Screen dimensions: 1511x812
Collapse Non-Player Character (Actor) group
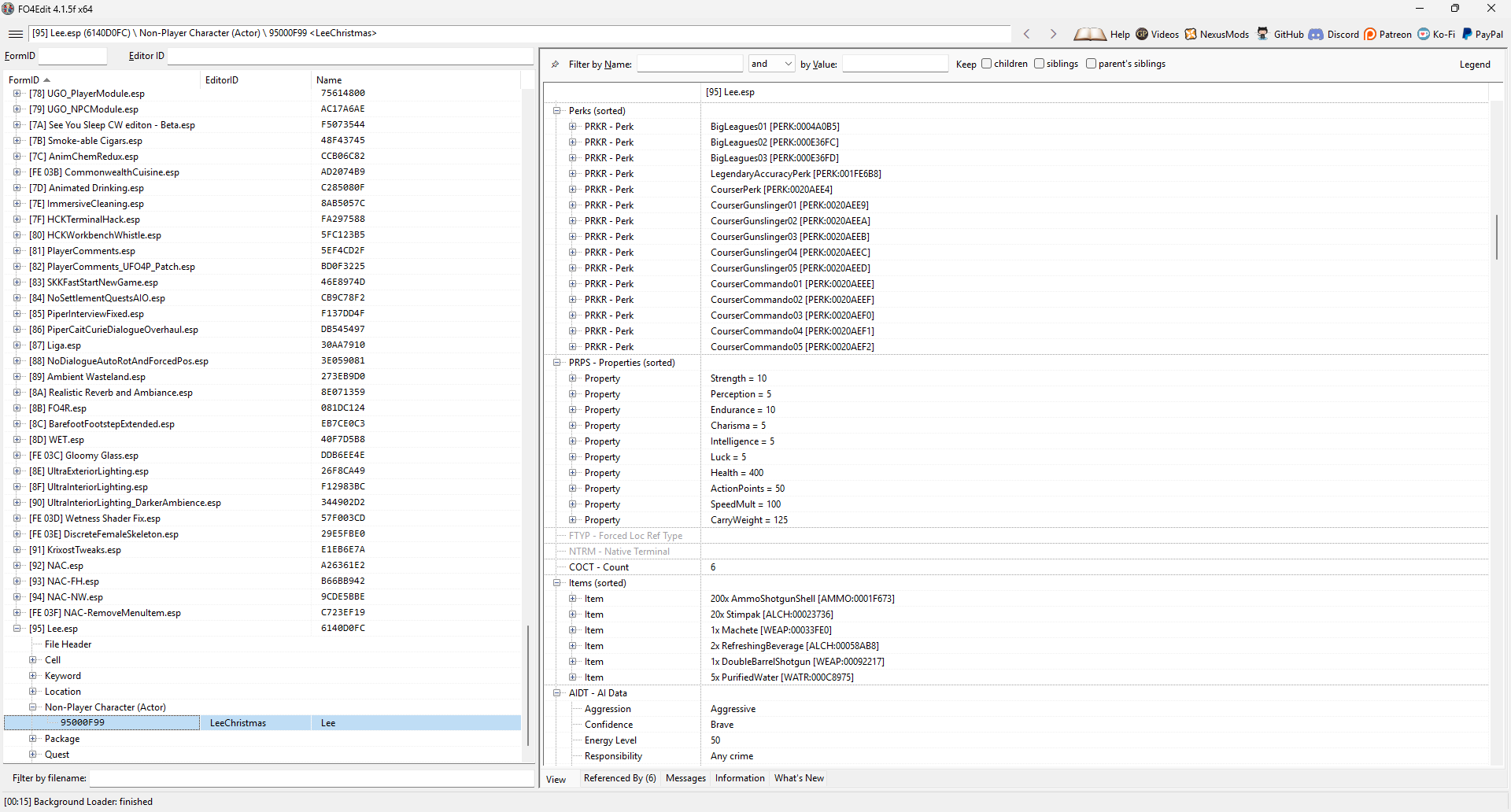pyautogui.click(x=33, y=707)
